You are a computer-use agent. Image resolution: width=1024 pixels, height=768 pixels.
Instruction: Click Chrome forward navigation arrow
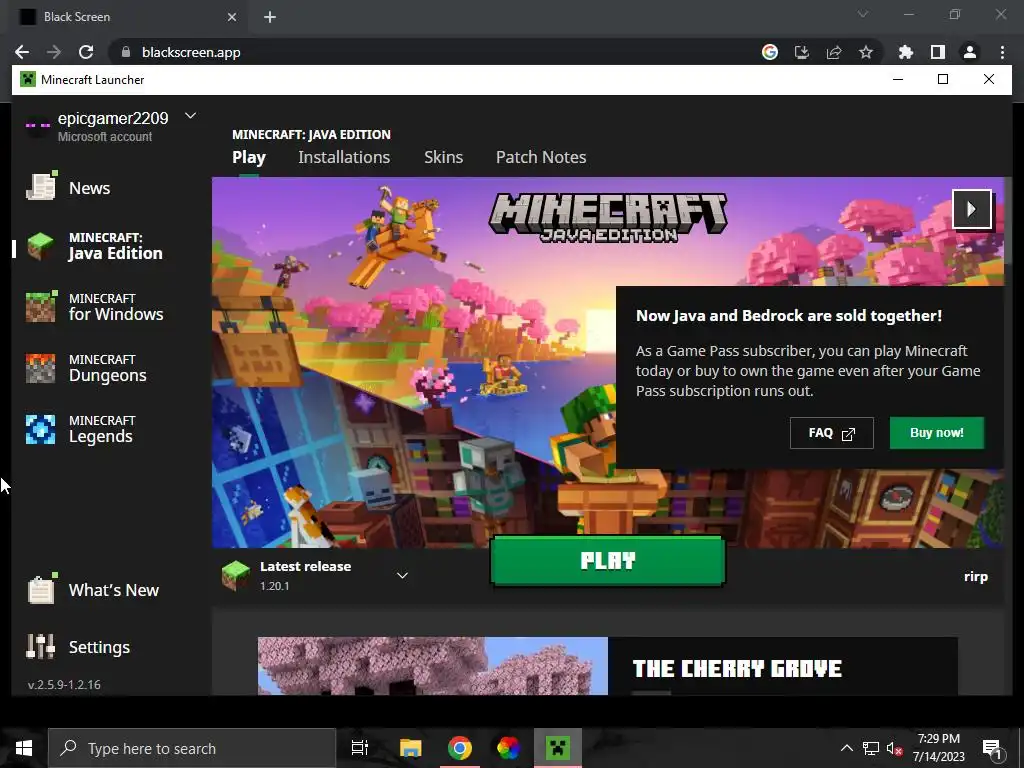pyautogui.click(x=54, y=52)
